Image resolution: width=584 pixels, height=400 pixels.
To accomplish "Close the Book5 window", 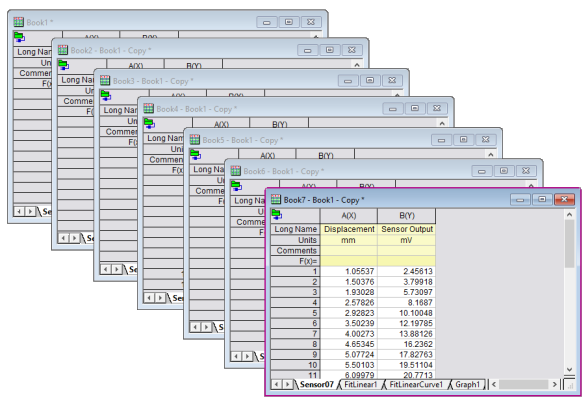I will click(485, 140).
